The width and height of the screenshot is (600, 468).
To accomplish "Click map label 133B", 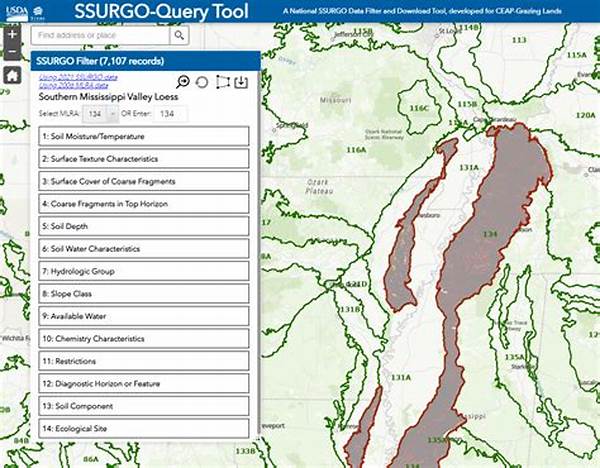I will point(245,451).
